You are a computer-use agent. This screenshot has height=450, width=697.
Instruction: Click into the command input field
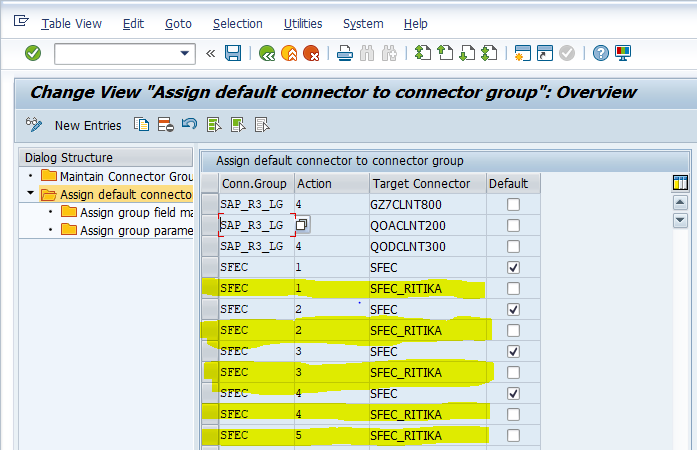116,53
